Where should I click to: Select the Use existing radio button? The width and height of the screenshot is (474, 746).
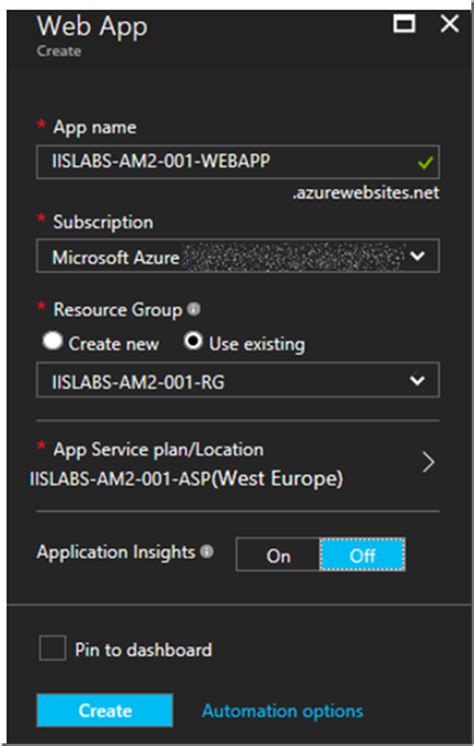coord(193,342)
